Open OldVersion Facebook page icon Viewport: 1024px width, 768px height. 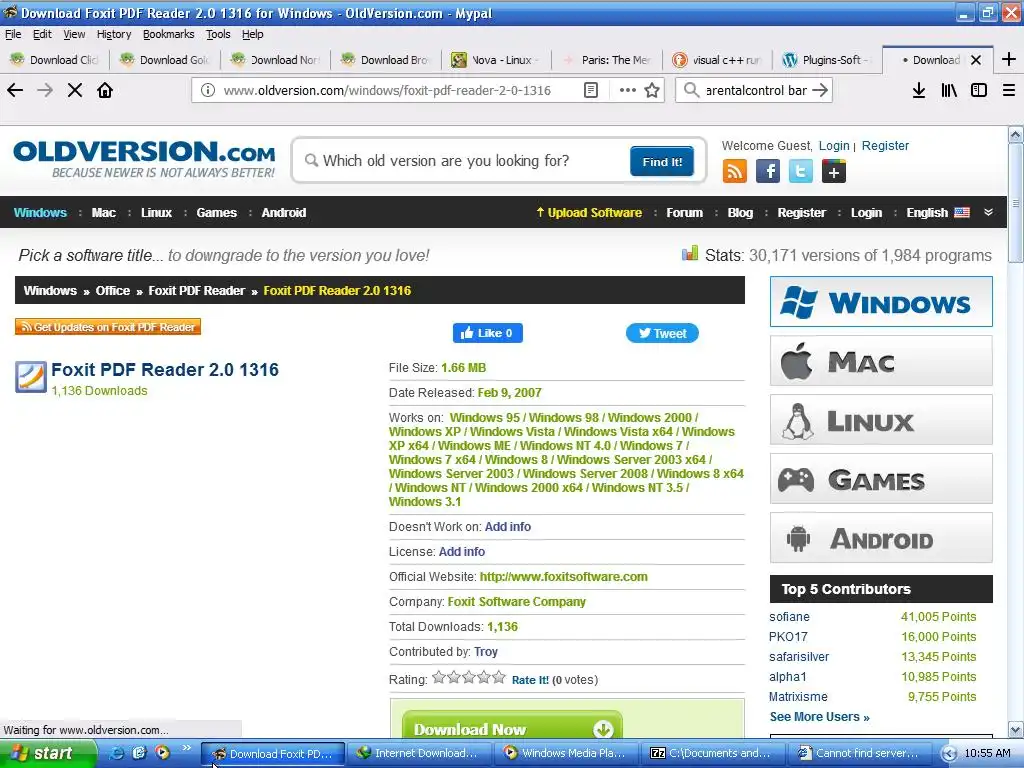pyautogui.click(x=768, y=172)
